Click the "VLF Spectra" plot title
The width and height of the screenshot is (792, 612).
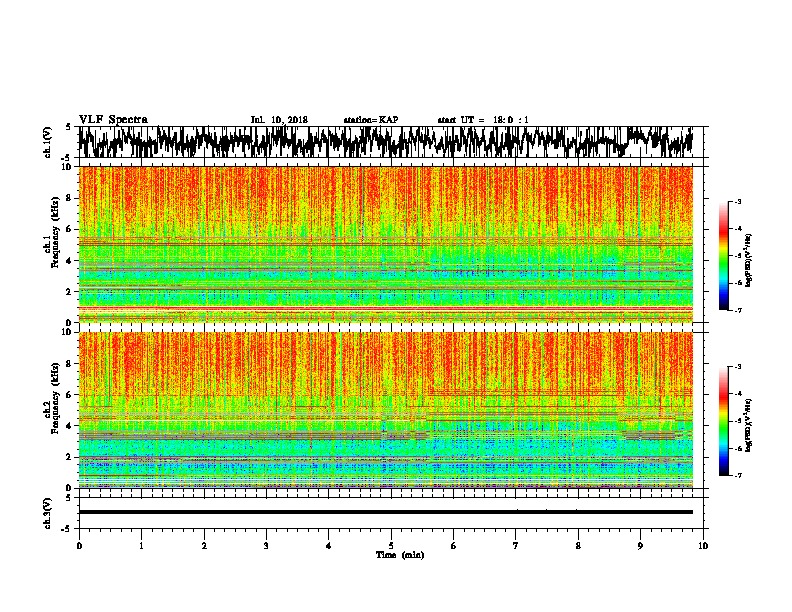coord(113,120)
